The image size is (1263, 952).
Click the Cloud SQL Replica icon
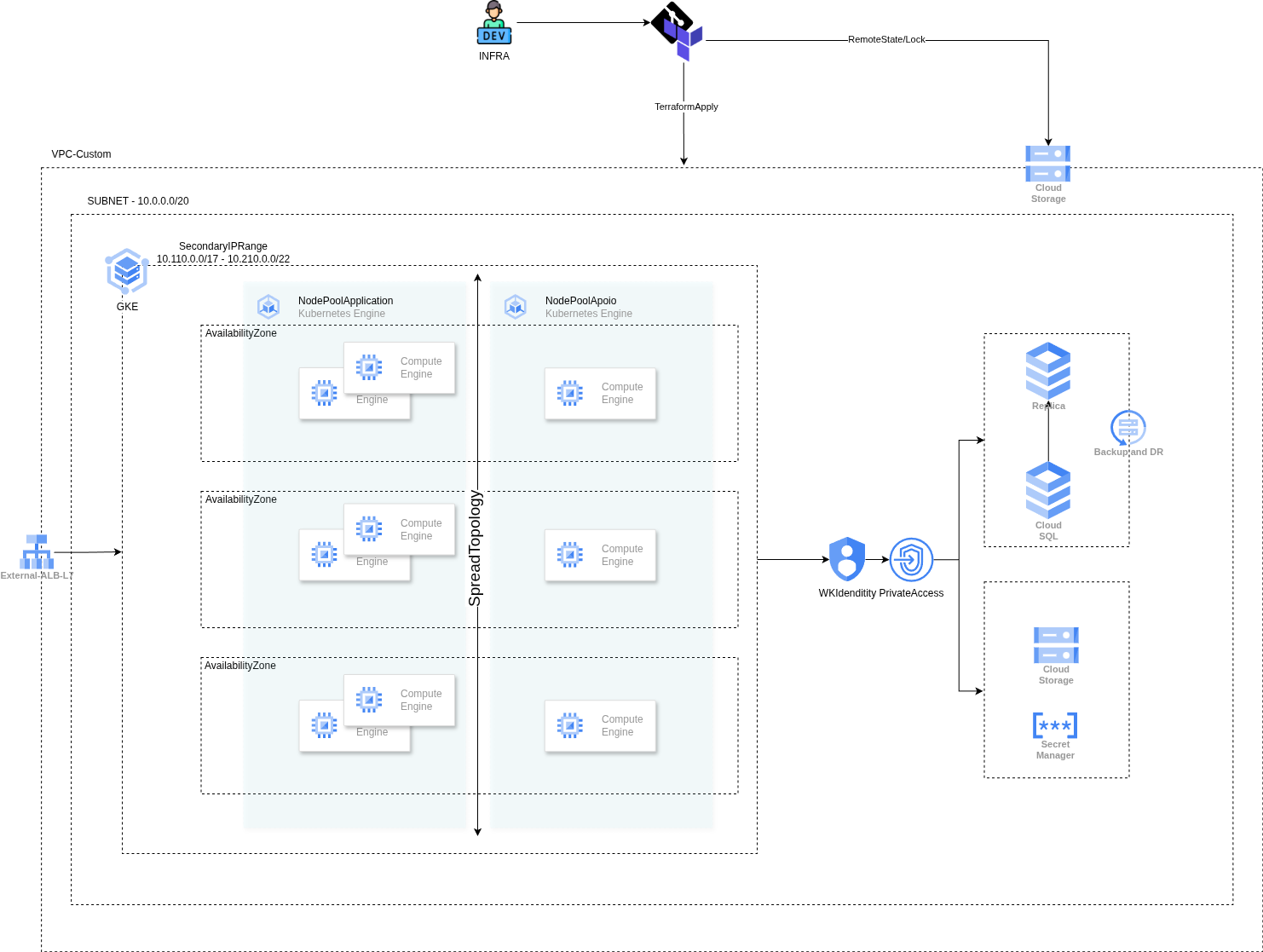1047,371
